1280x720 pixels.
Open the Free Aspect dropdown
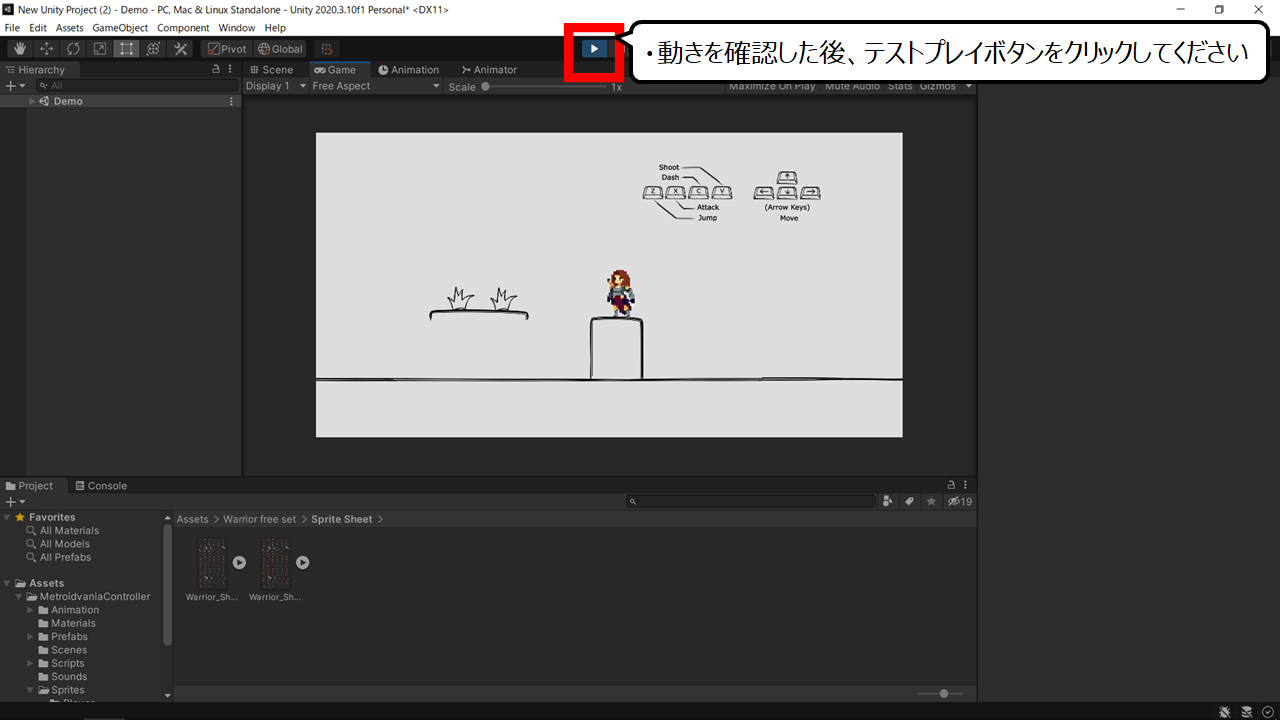(x=376, y=86)
